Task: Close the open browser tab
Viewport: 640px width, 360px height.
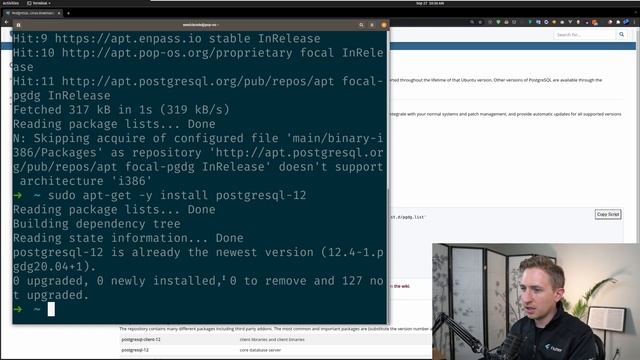Action: tap(59, 13)
